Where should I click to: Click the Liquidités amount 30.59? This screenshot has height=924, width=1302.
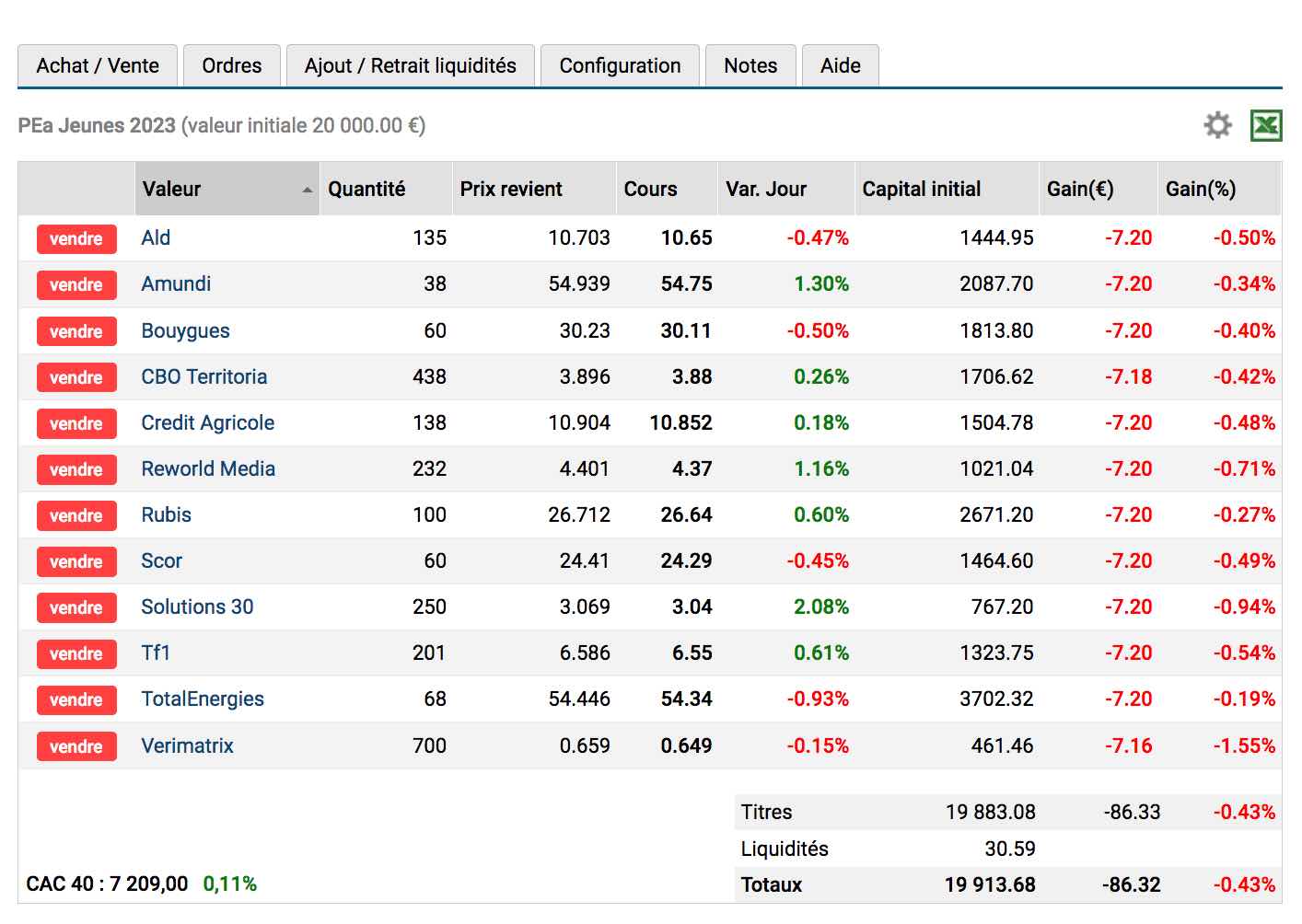click(1010, 849)
